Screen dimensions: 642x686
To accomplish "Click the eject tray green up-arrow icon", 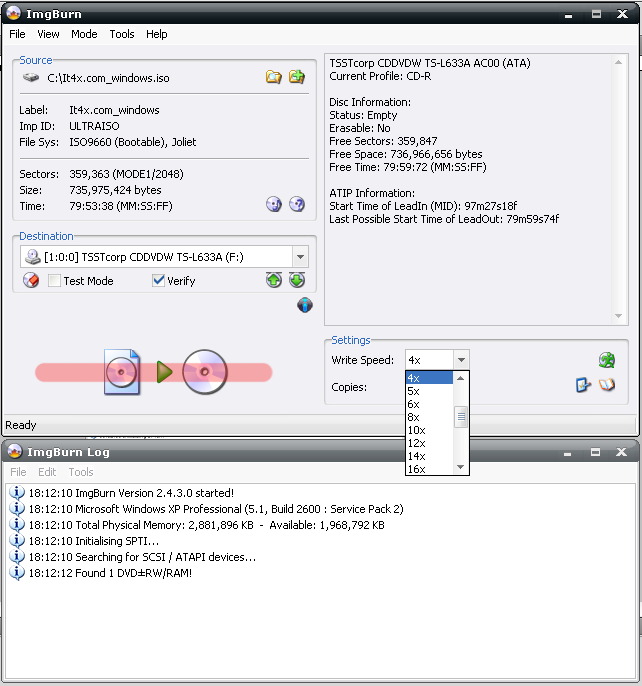I will (274, 280).
